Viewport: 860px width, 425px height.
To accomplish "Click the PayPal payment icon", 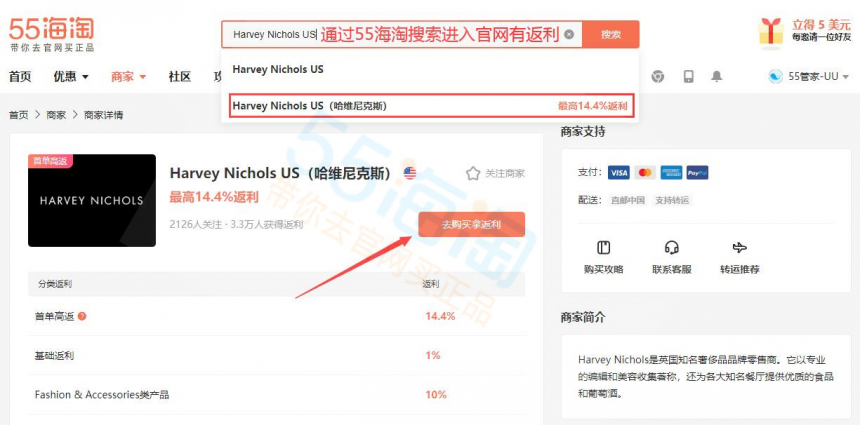I will pyautogui.click(x=697, y=173).
